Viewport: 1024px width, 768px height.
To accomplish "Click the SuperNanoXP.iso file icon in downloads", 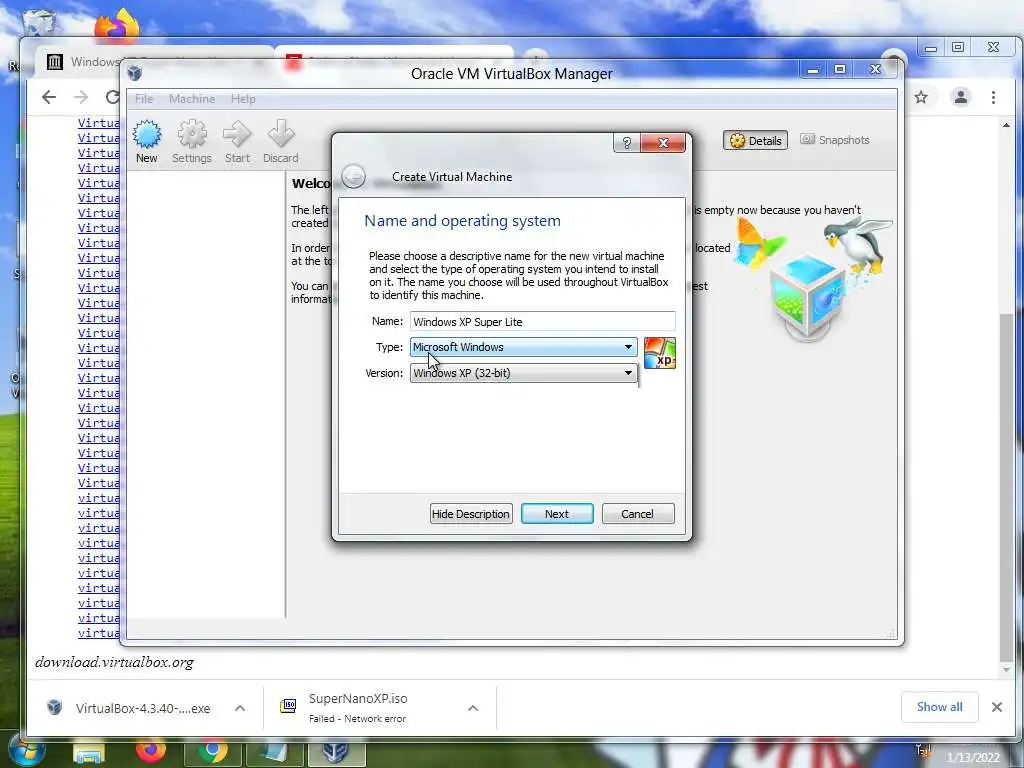I will click(x=288, y=705).
